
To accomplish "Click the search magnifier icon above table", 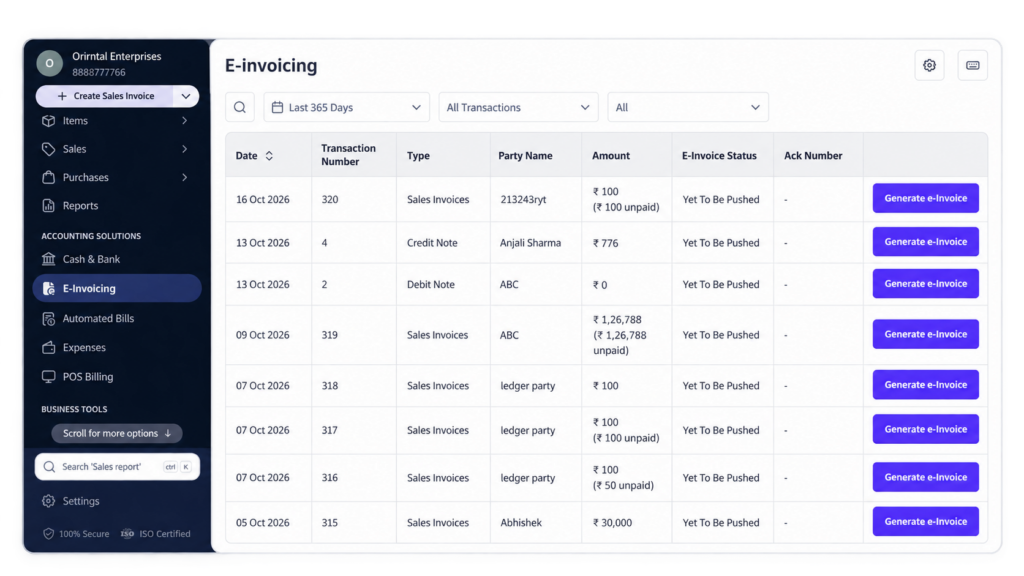I will 240,107.
